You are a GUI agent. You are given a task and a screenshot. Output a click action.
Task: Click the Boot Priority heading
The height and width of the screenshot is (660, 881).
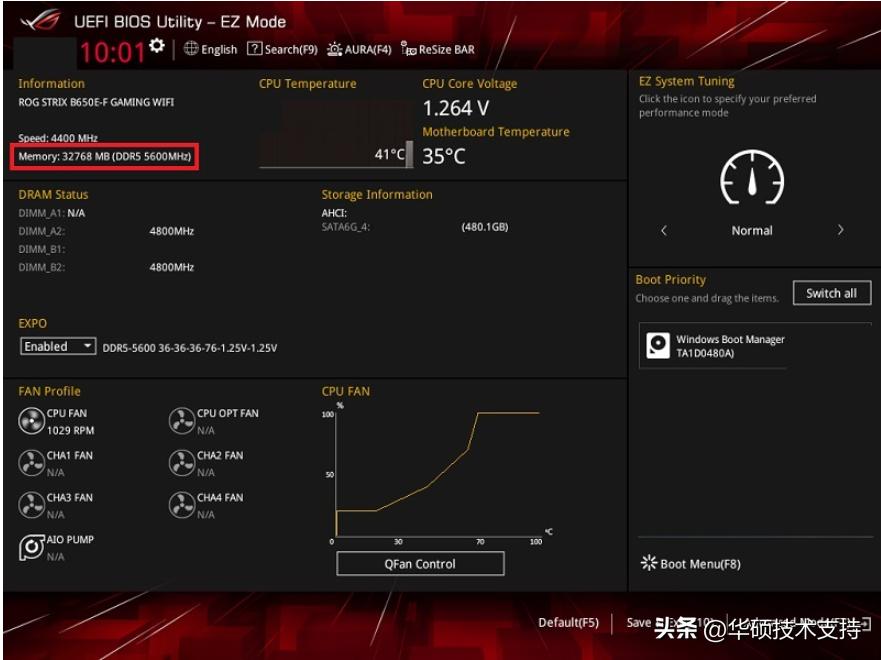[x=671, y=280]
